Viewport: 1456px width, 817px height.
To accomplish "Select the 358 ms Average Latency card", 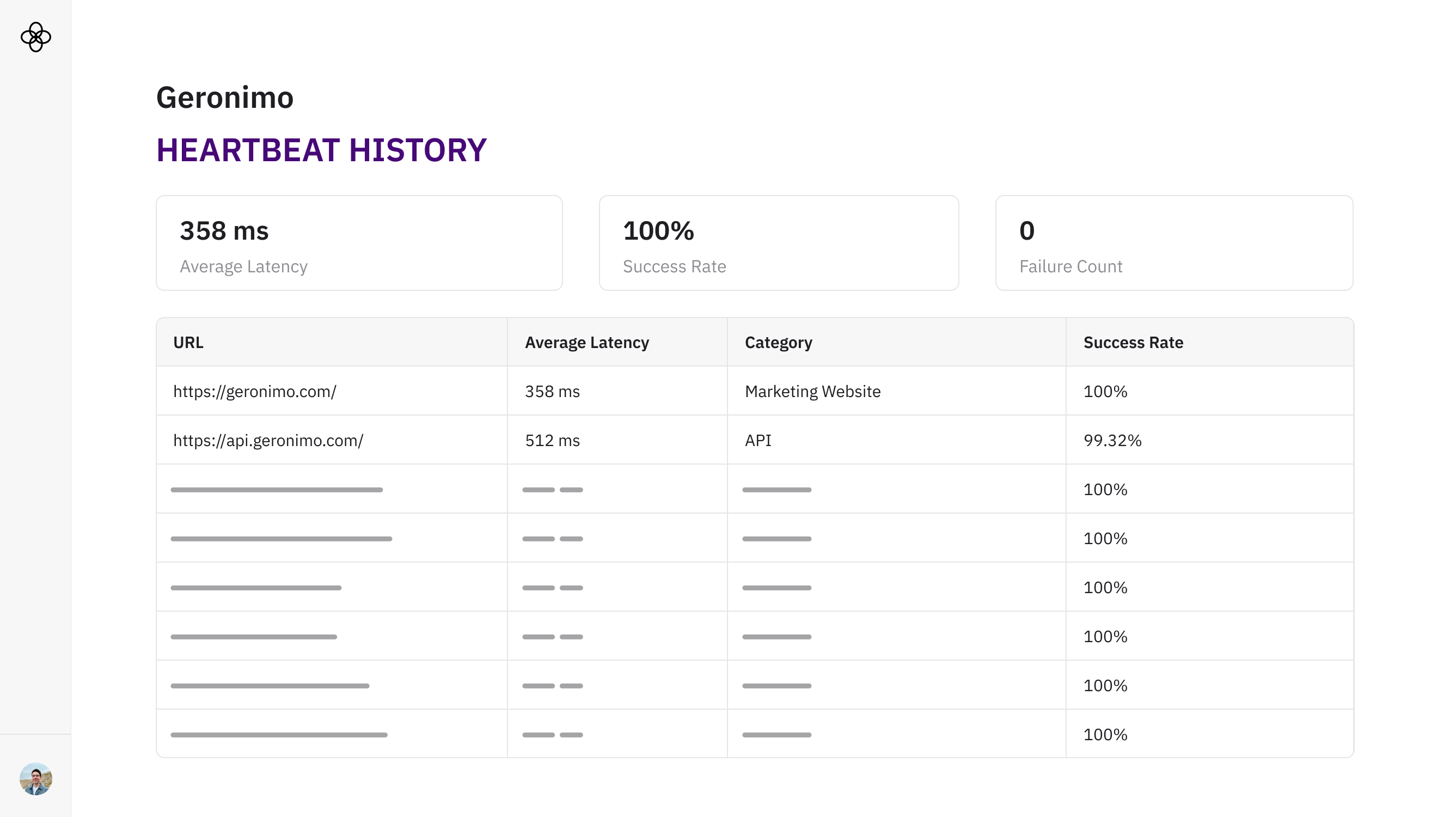I will pos(359,243).
